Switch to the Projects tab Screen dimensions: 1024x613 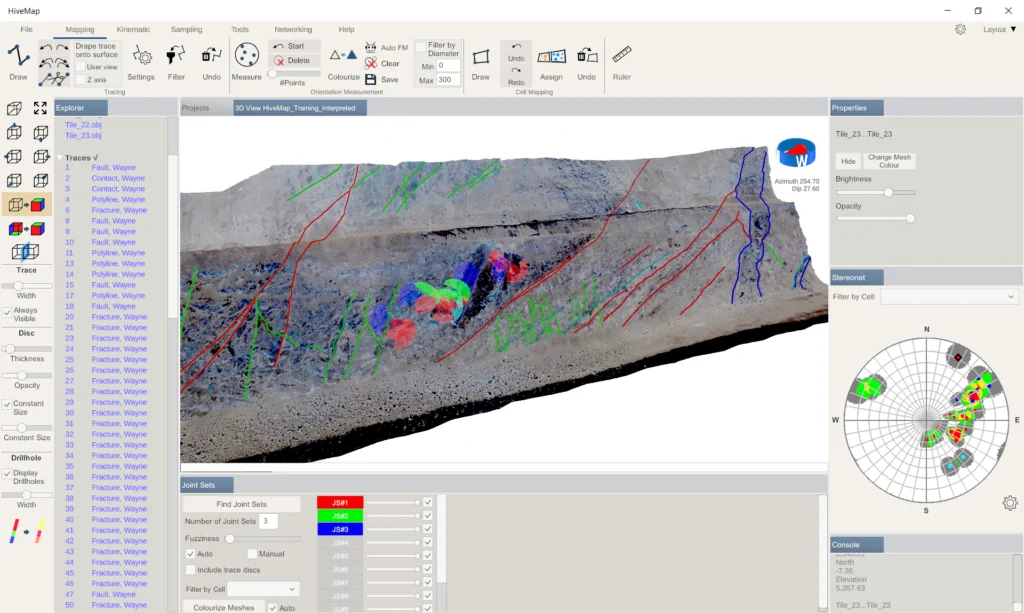195,108
